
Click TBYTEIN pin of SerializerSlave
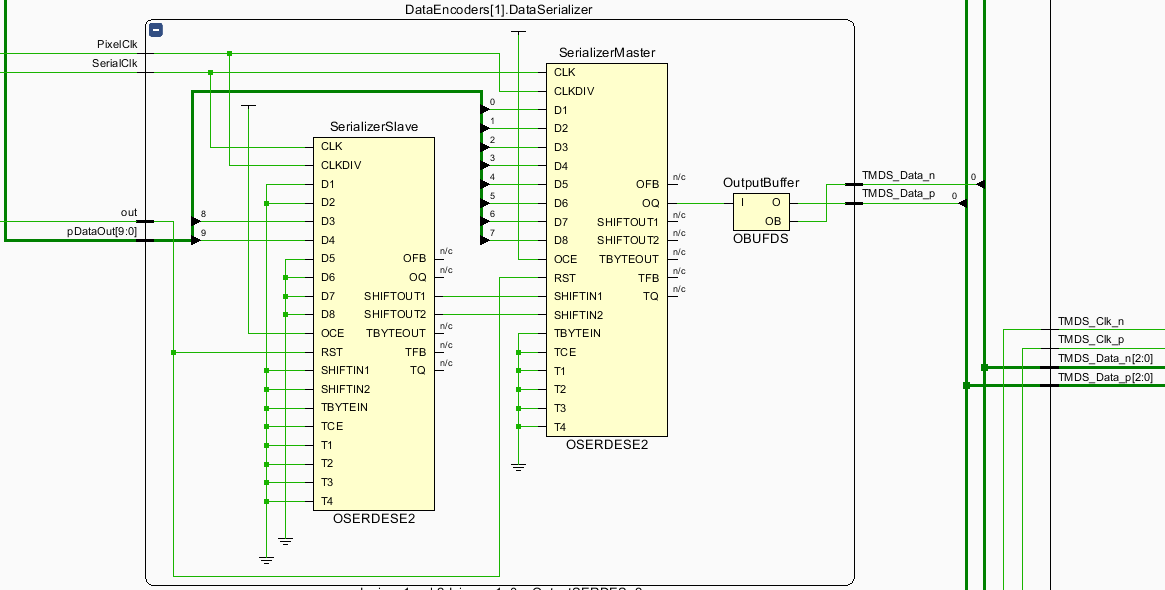coord(344,407)
